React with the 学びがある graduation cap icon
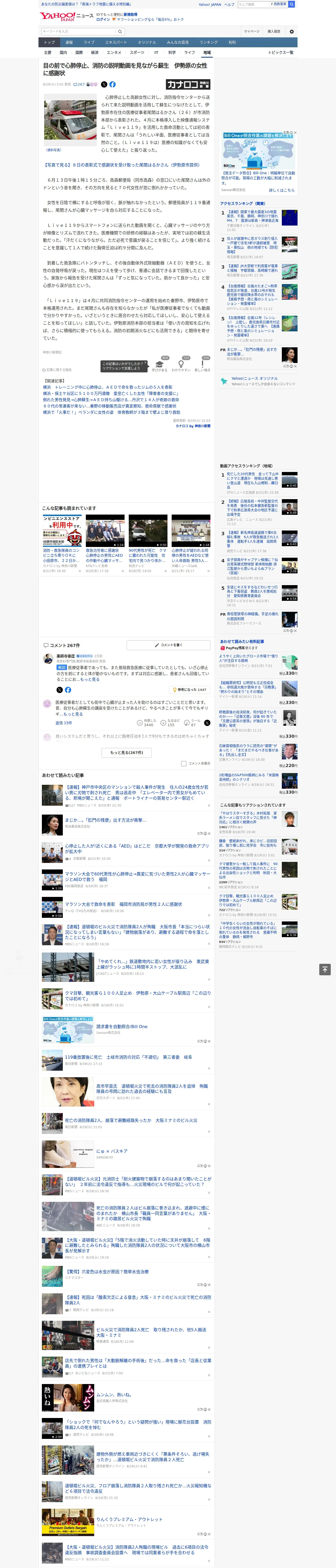 [x=160, y=364]
